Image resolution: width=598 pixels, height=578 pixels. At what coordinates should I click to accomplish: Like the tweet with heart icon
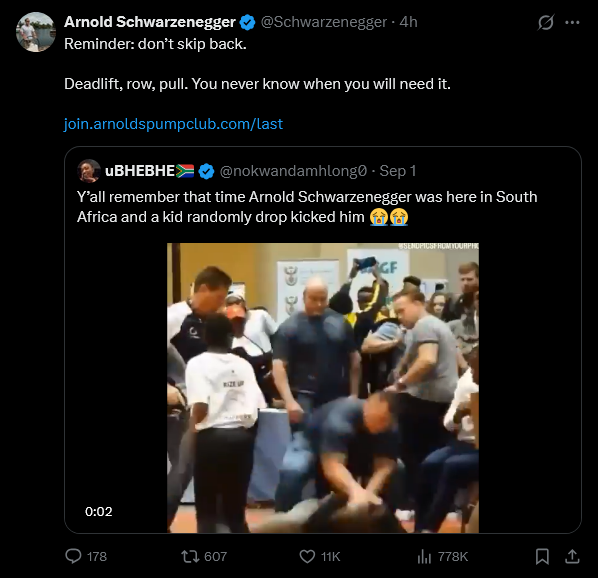tap(307, 556)
